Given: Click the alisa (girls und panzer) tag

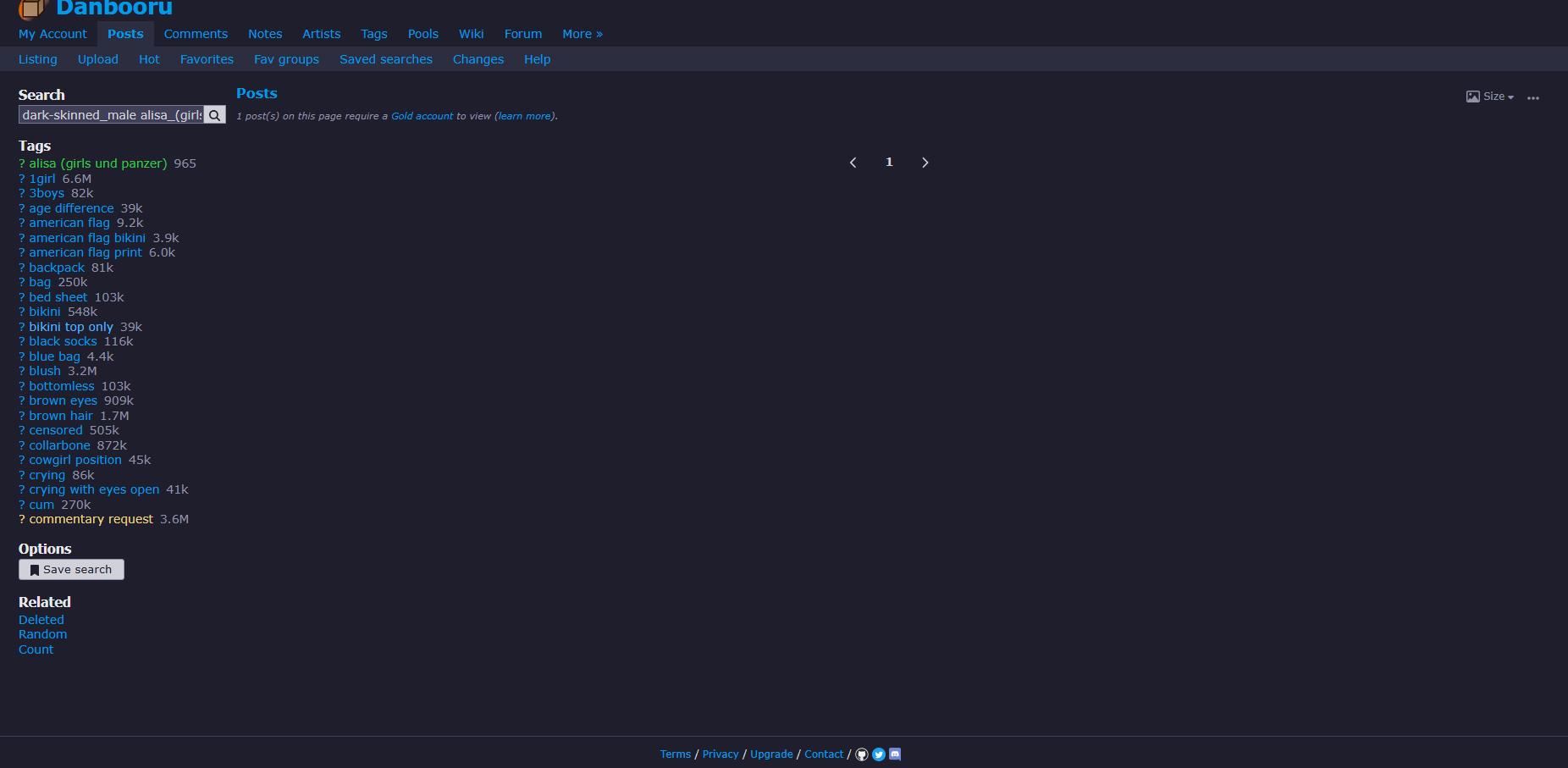Looking at the screenshot, I should pos(98,163).
